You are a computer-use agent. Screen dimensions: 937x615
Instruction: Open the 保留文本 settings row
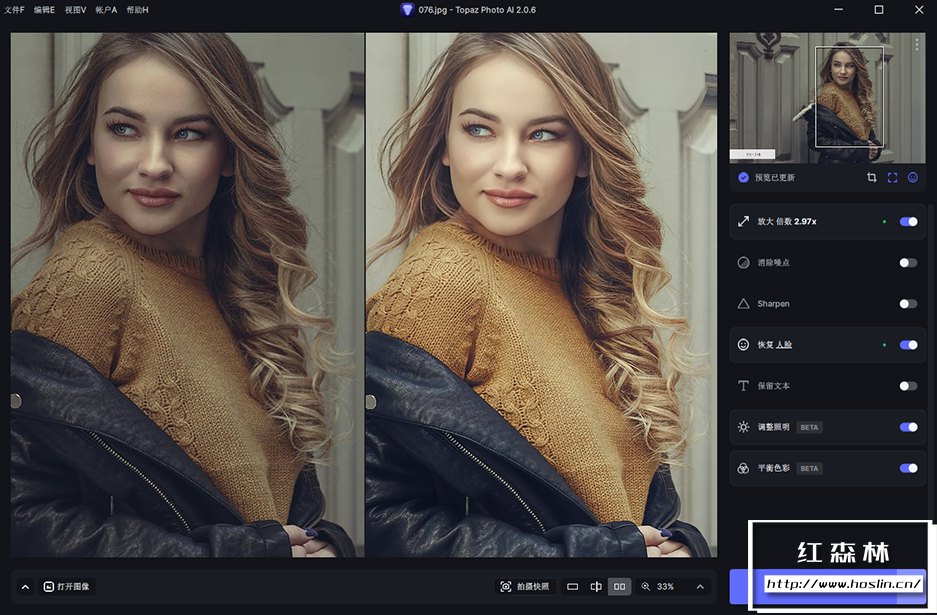pos(828,386)
